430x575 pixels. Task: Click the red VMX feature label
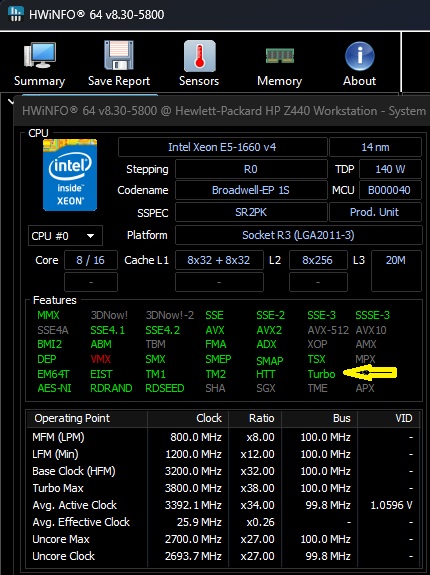point(100,359)
